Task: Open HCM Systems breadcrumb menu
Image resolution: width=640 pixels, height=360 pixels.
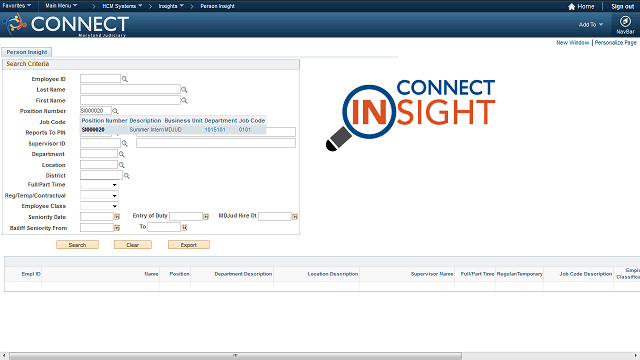Action: (122, 6)
